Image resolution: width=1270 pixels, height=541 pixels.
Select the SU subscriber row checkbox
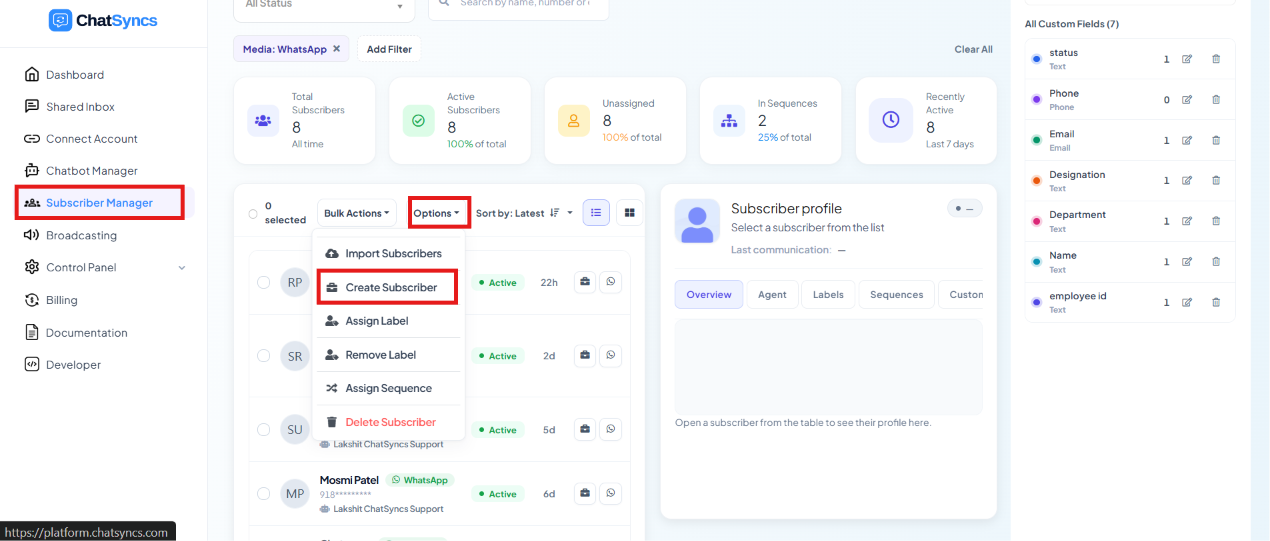pos(264,429)
